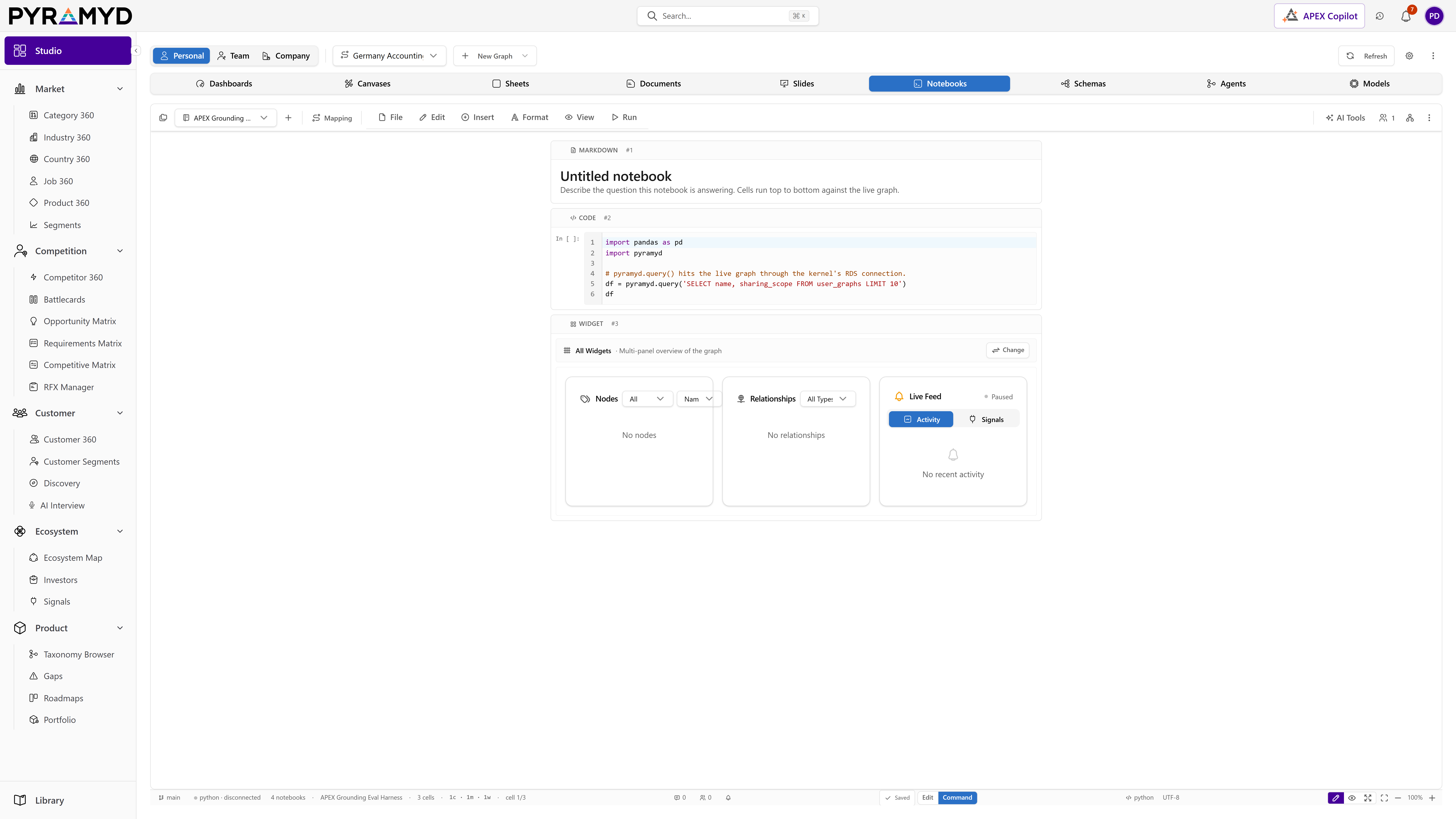This screenshot has height=819, width=1456.
Task: Collapse the Competition sidebar section
Action: (120, 251)
